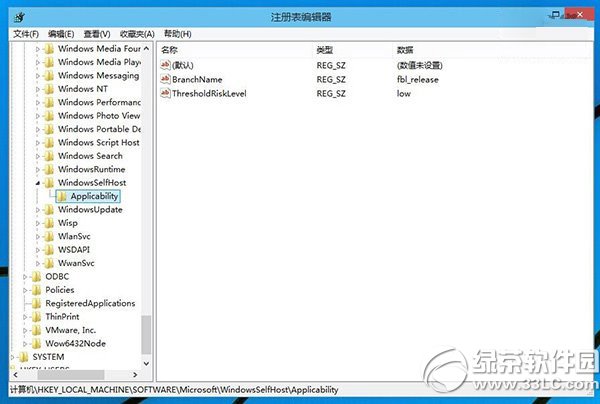Click the (数值未设置) data cell
The image size is (600, 404).
pos(419,65)
